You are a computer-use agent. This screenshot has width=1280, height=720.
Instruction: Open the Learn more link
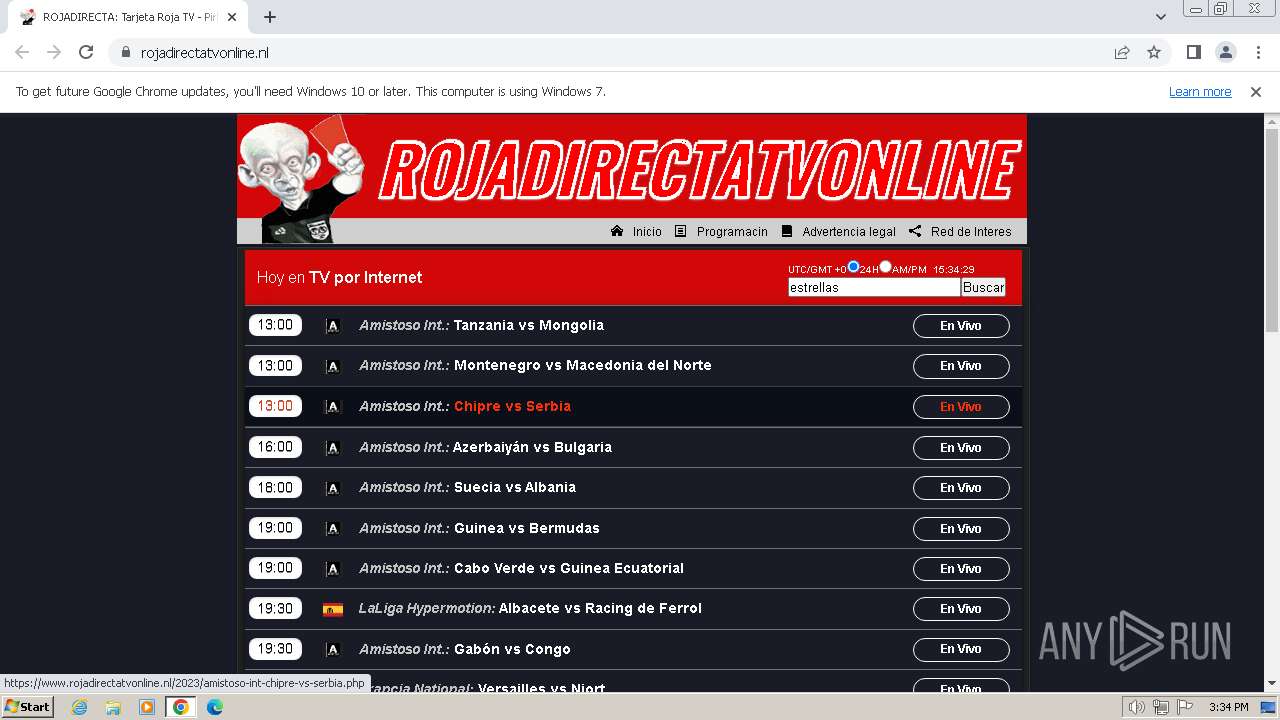click(1200, 91)
